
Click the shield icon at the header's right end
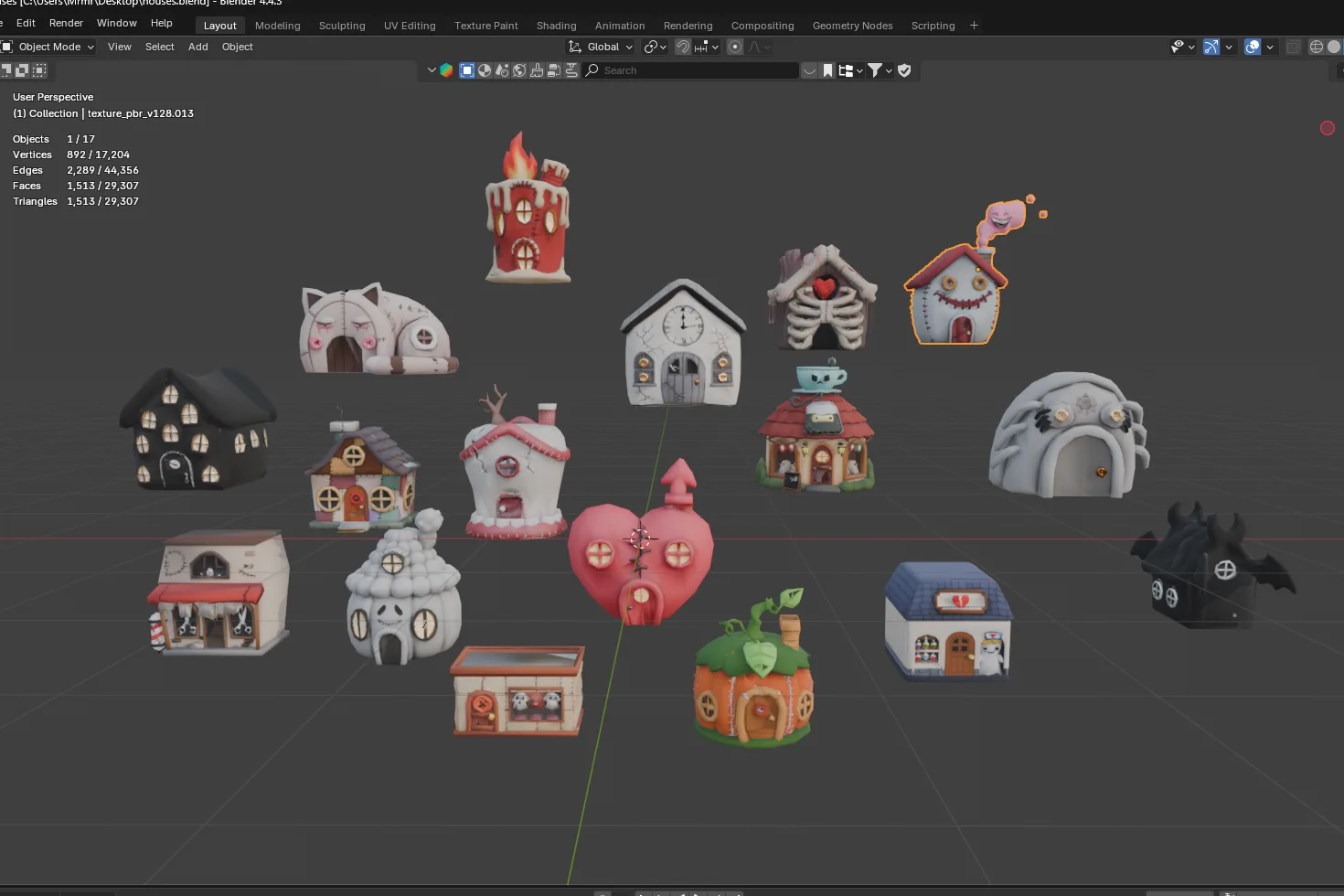[904, 70]
